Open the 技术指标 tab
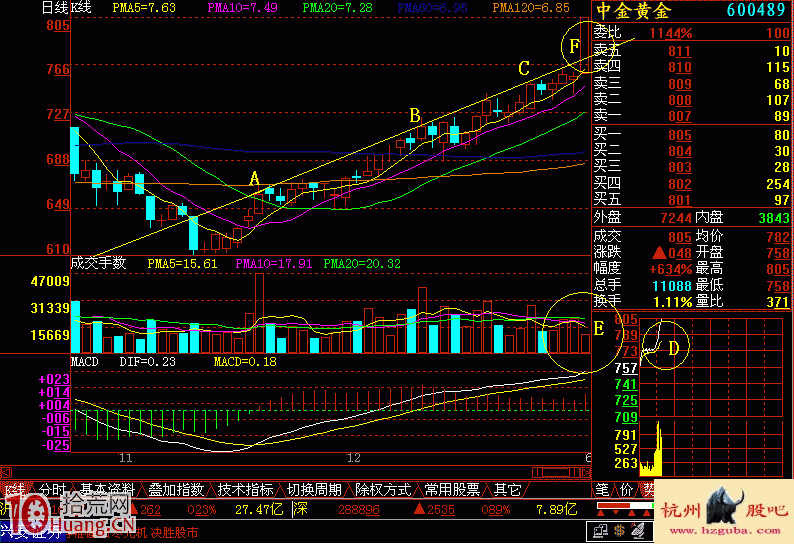Viewport: 794px width, 544px height. coord(245,489)
